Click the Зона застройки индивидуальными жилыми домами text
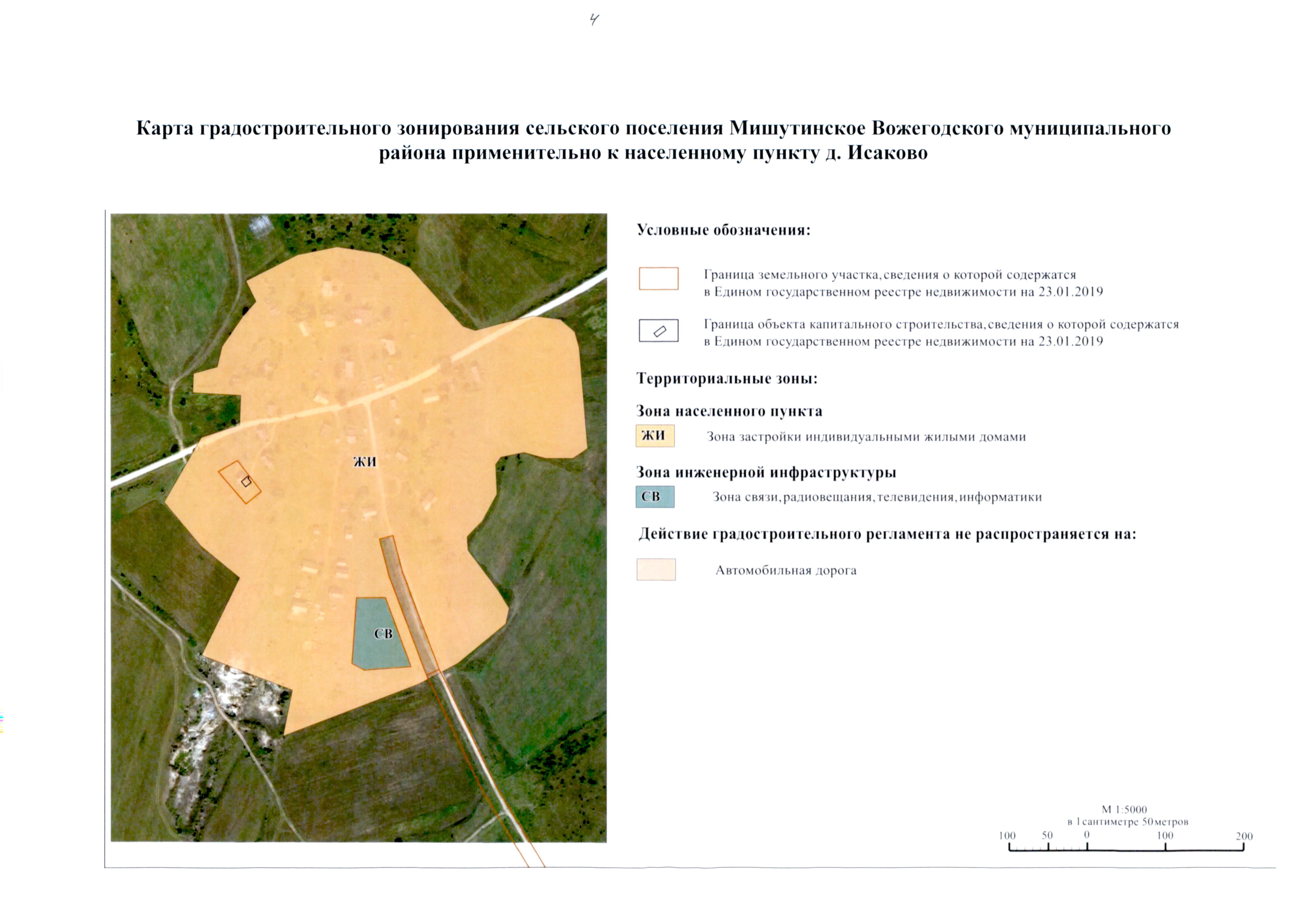 coord(866,437)
